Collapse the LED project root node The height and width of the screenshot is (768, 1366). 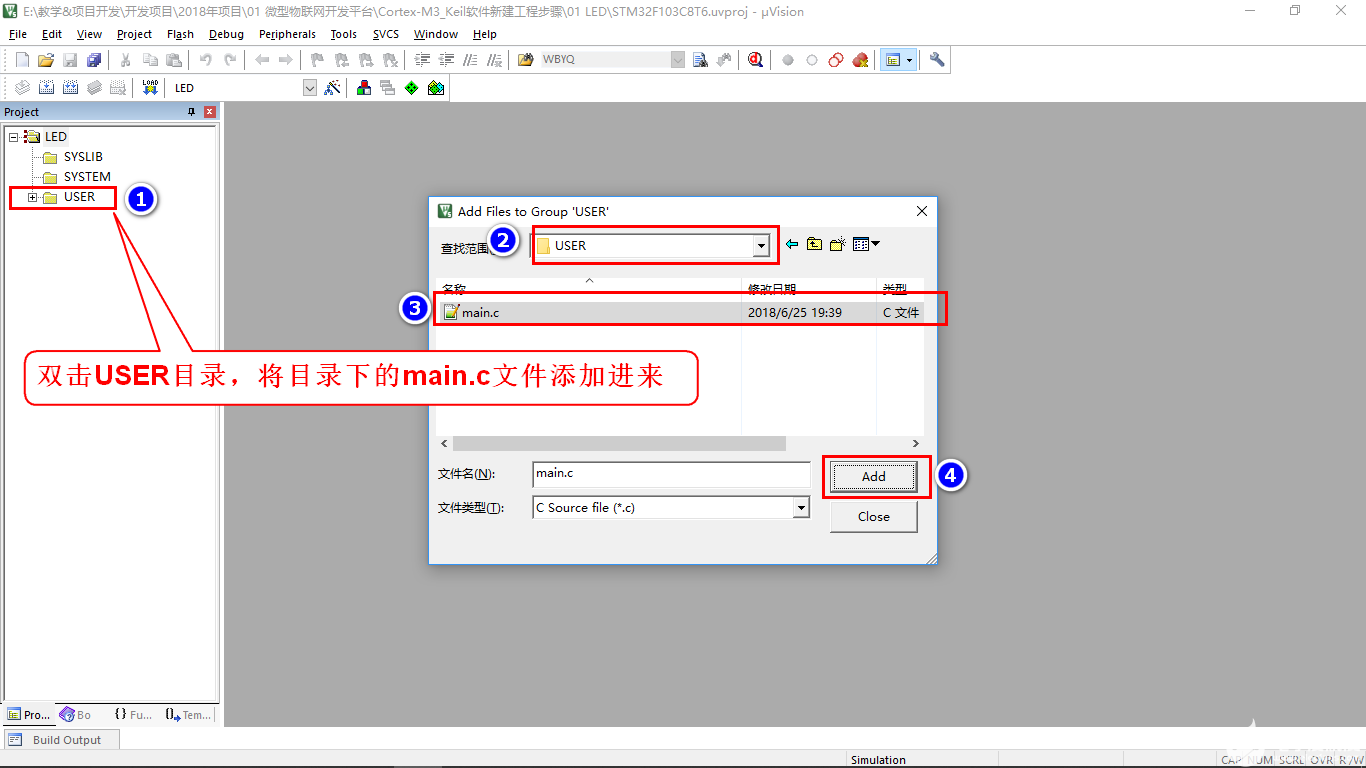point(14,137)
